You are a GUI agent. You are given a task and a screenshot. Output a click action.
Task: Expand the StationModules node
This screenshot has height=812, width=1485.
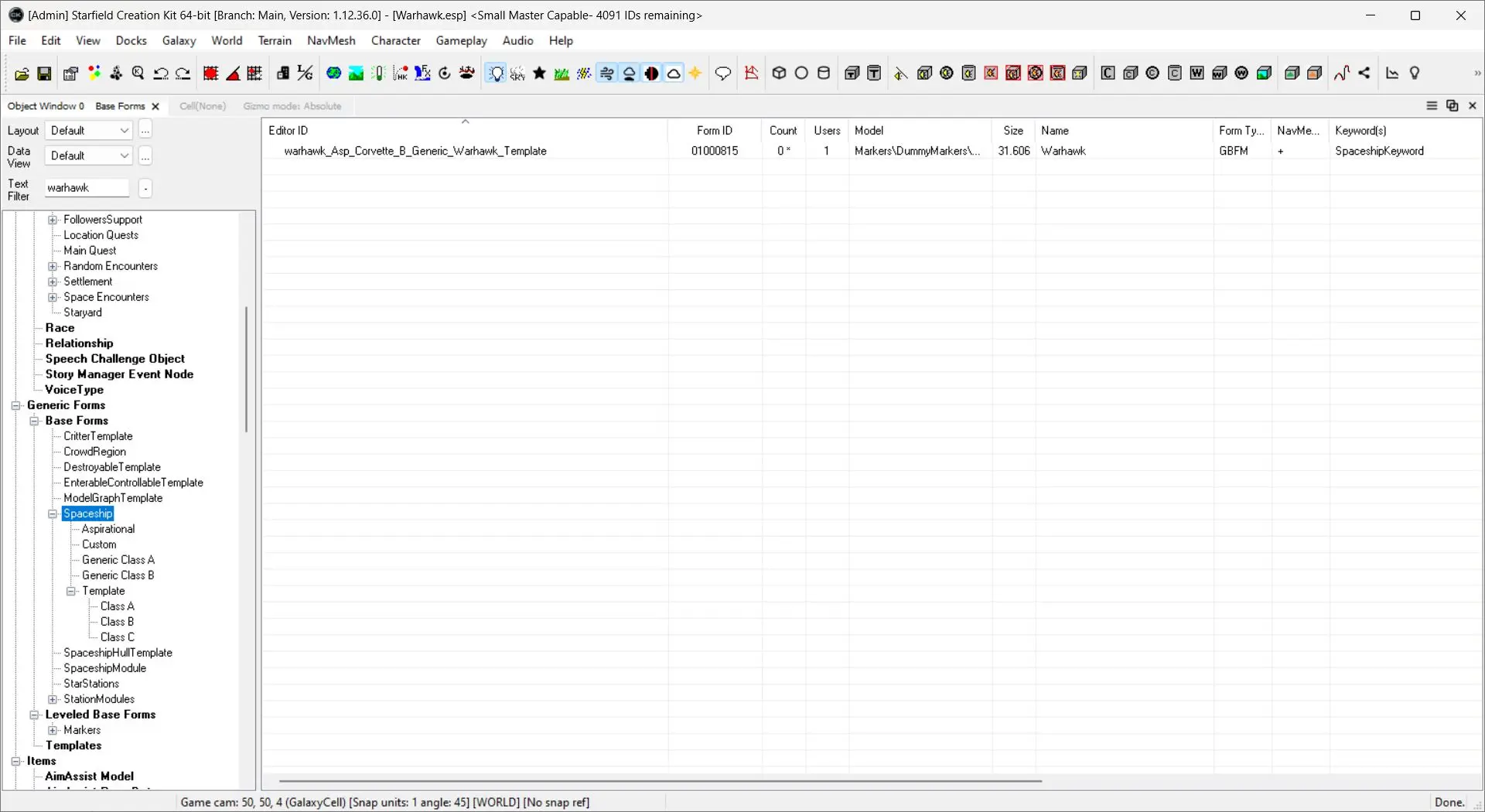pos(53,700)
